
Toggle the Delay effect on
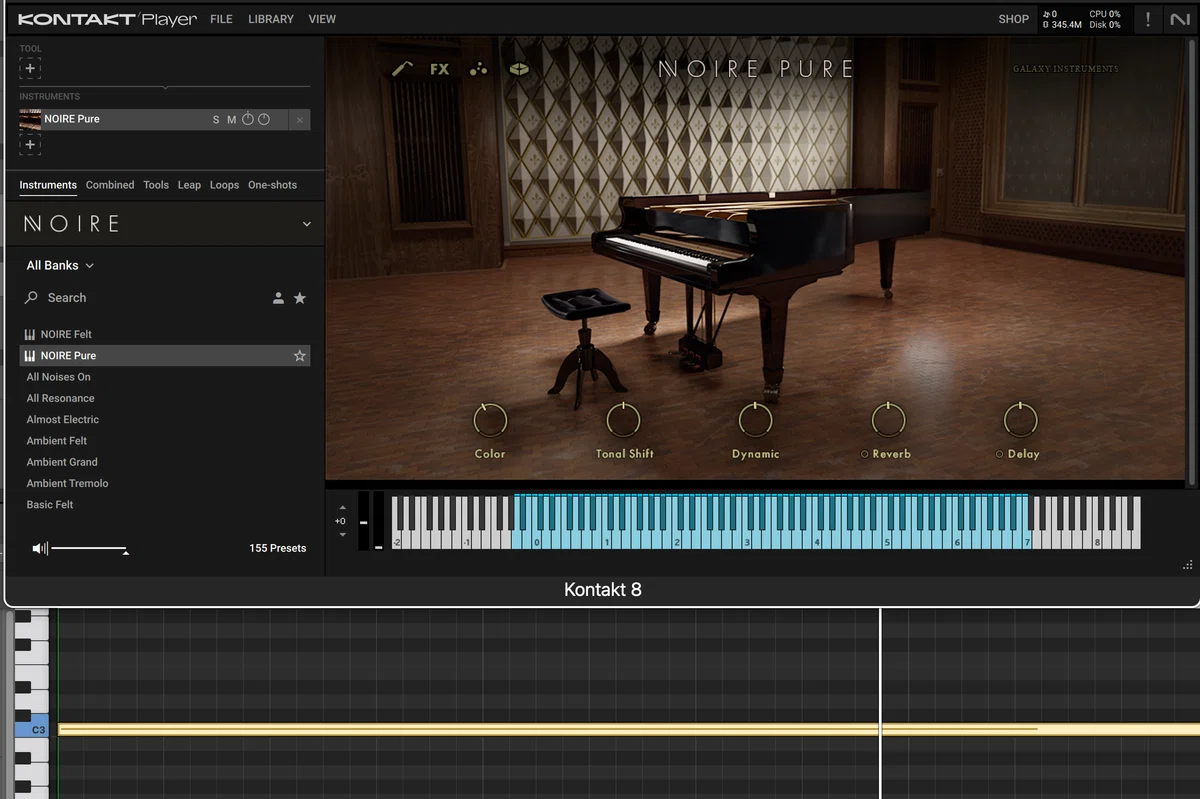pyautogui.click(x=999, y=454)
